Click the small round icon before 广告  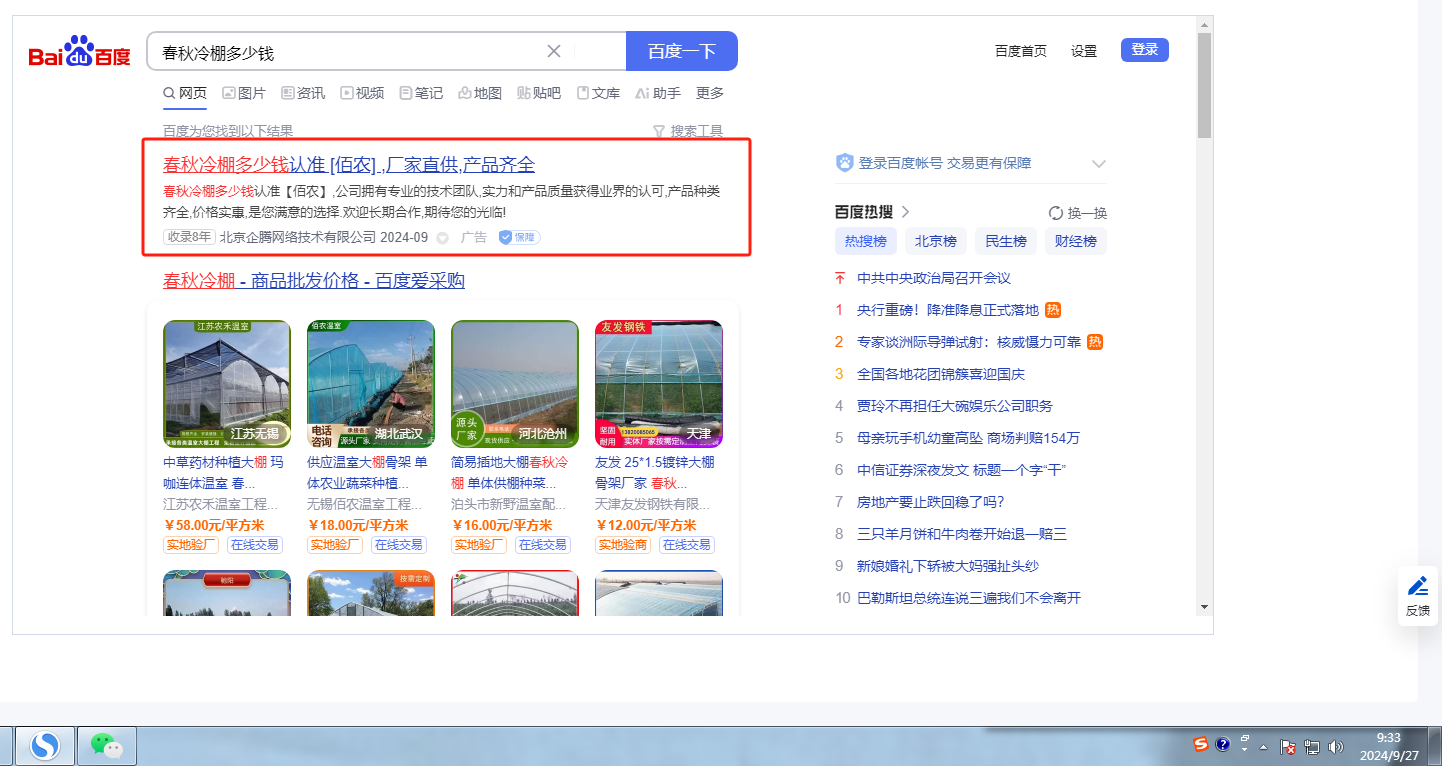click(443, 238)
